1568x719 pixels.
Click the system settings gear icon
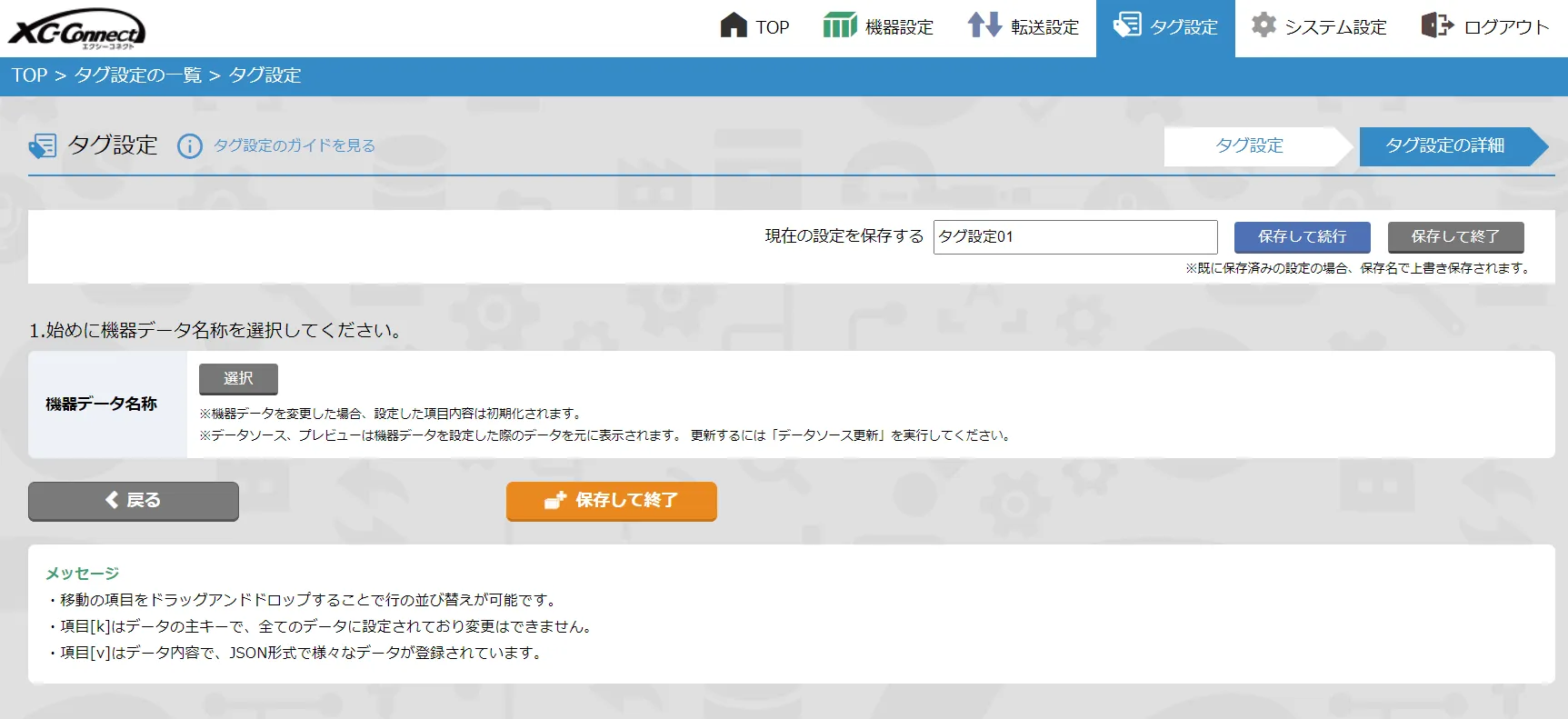pos(1263,25)
